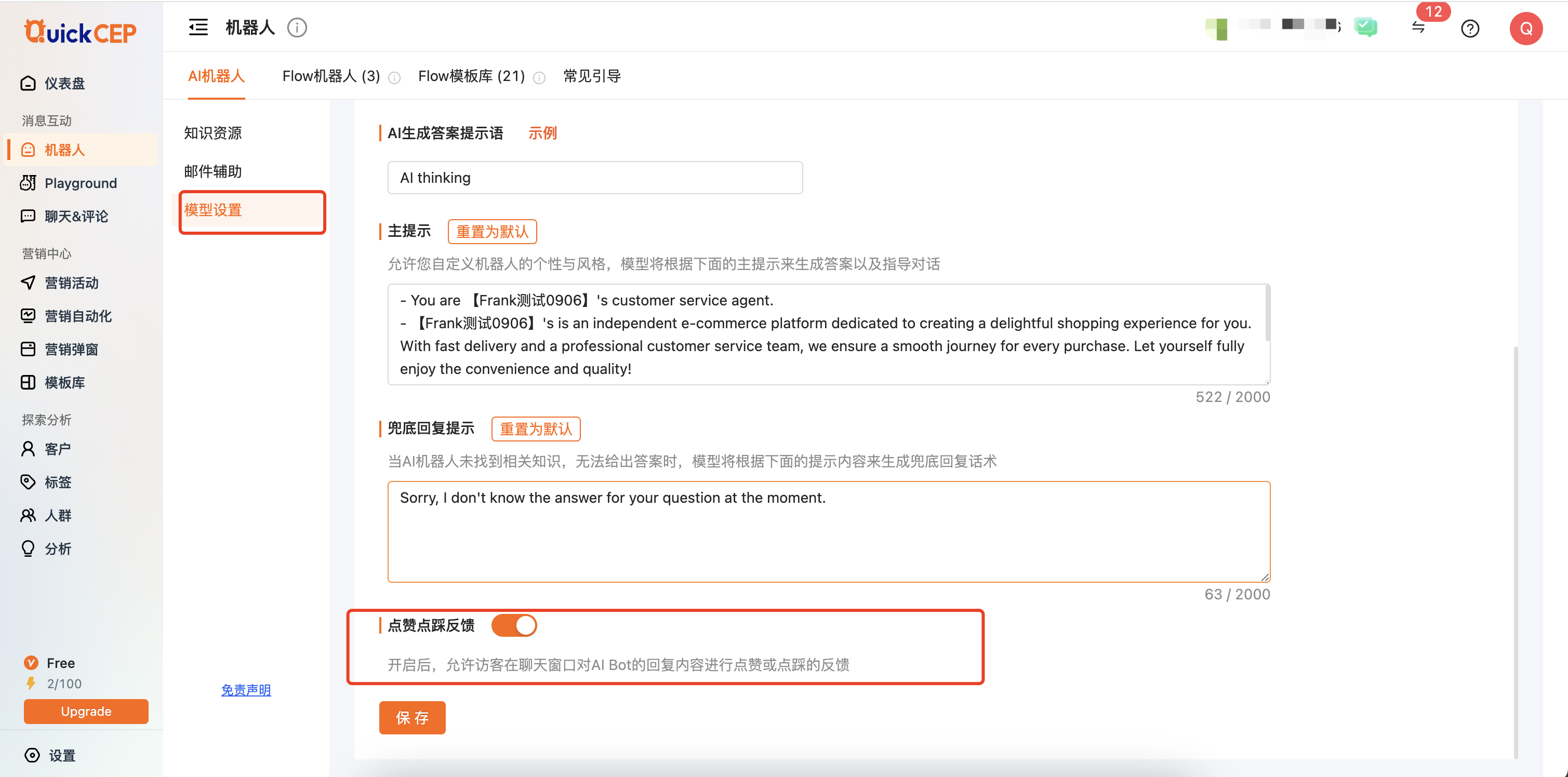The width and height of the screenshot is (1568, 777).
Task: Click the switch arrows icon with badge 12
Action: (1418, 28)
